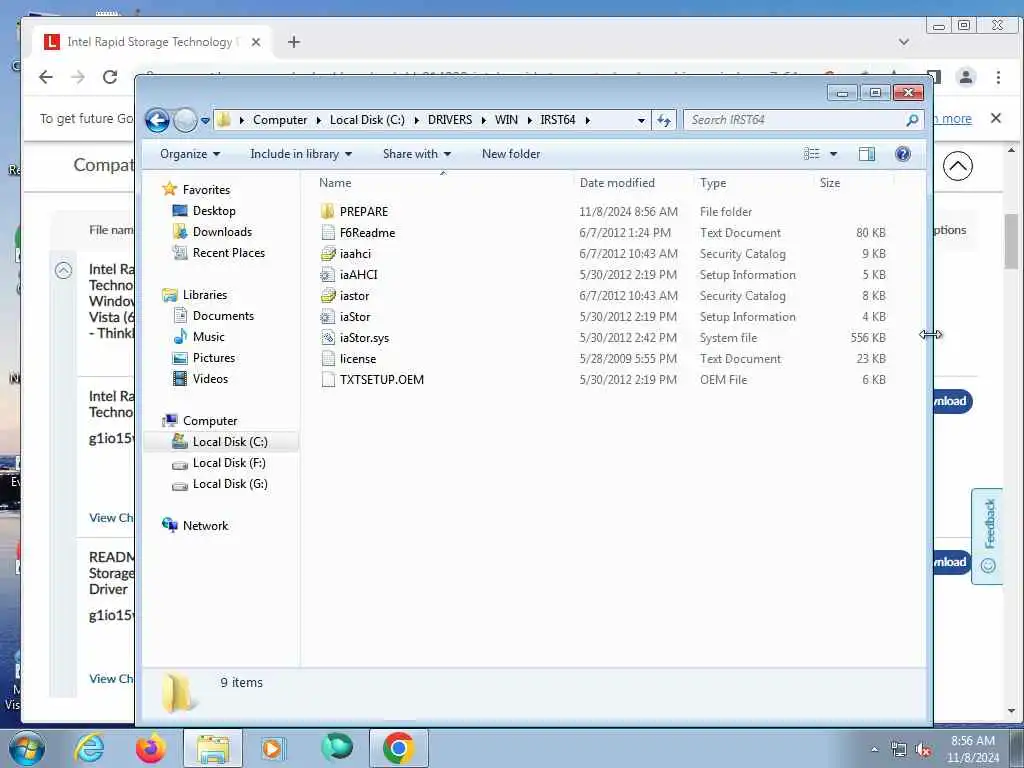Select the PREPARE folder icon

click(x=328, y=212)
